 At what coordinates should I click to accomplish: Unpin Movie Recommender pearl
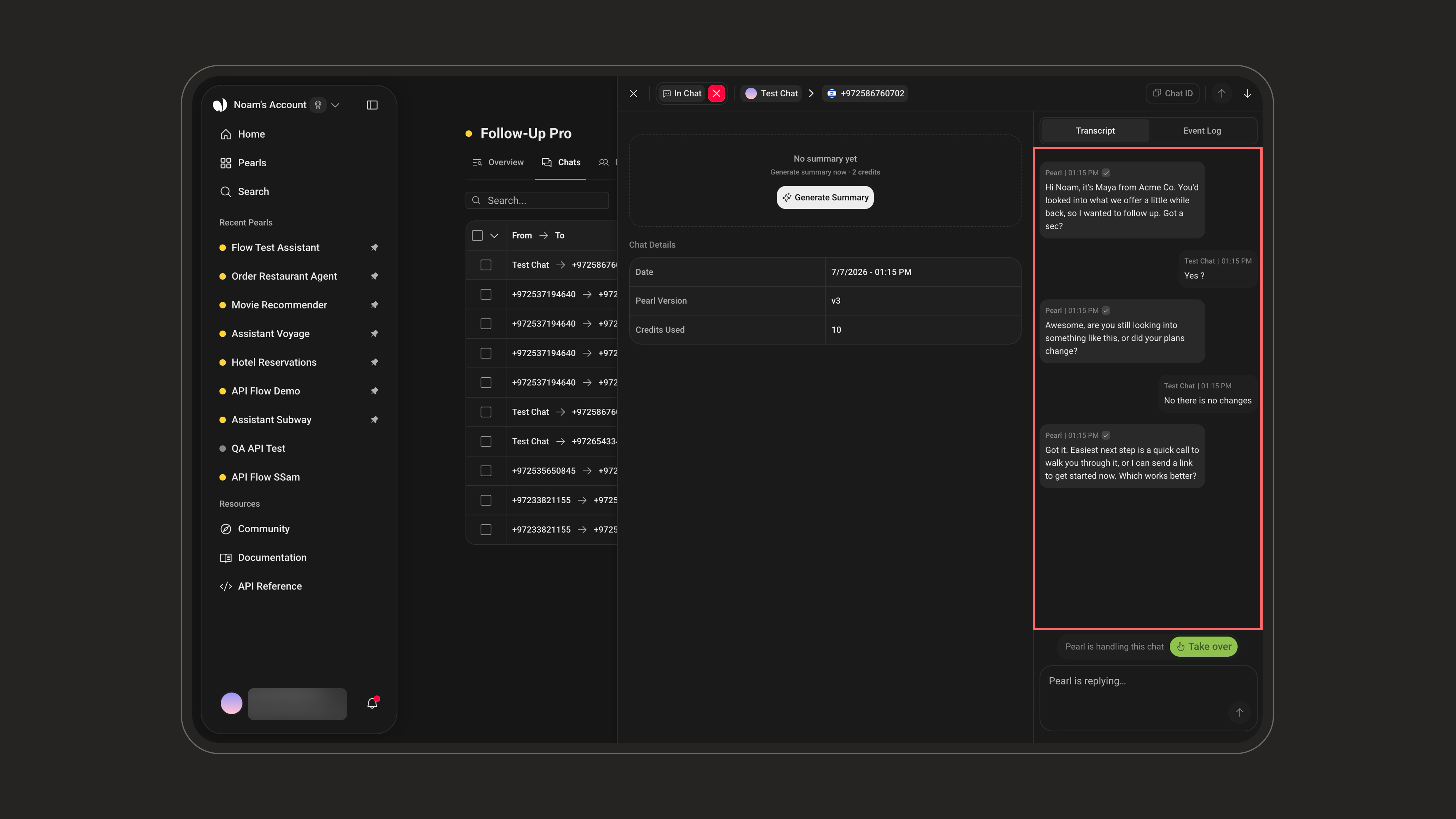(x=374, y=305)
